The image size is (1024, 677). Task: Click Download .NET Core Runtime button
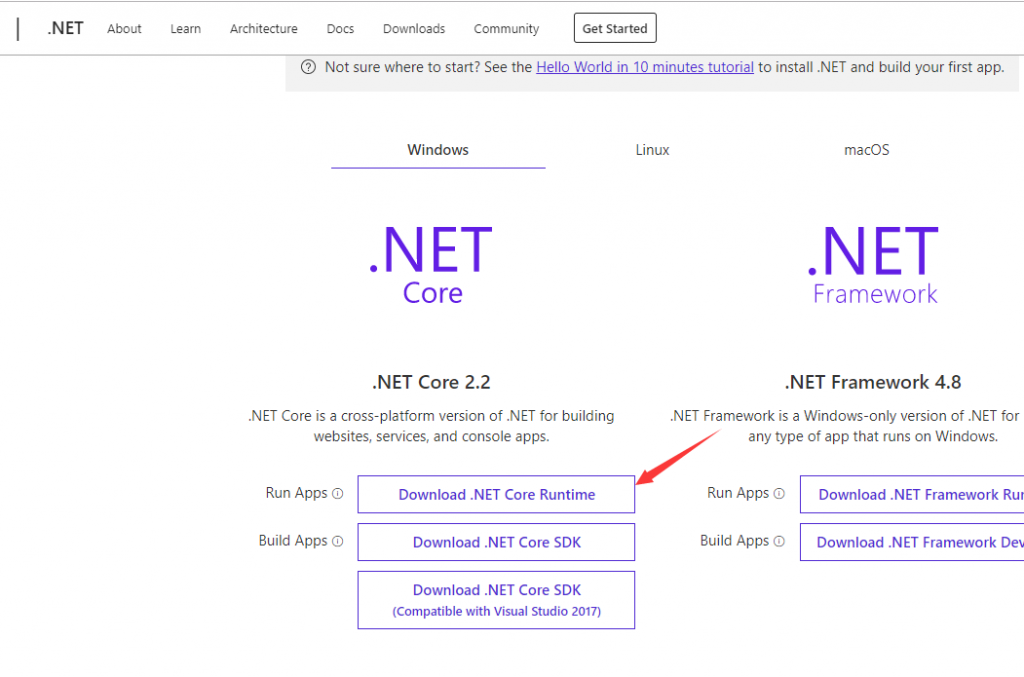[496, 494]
